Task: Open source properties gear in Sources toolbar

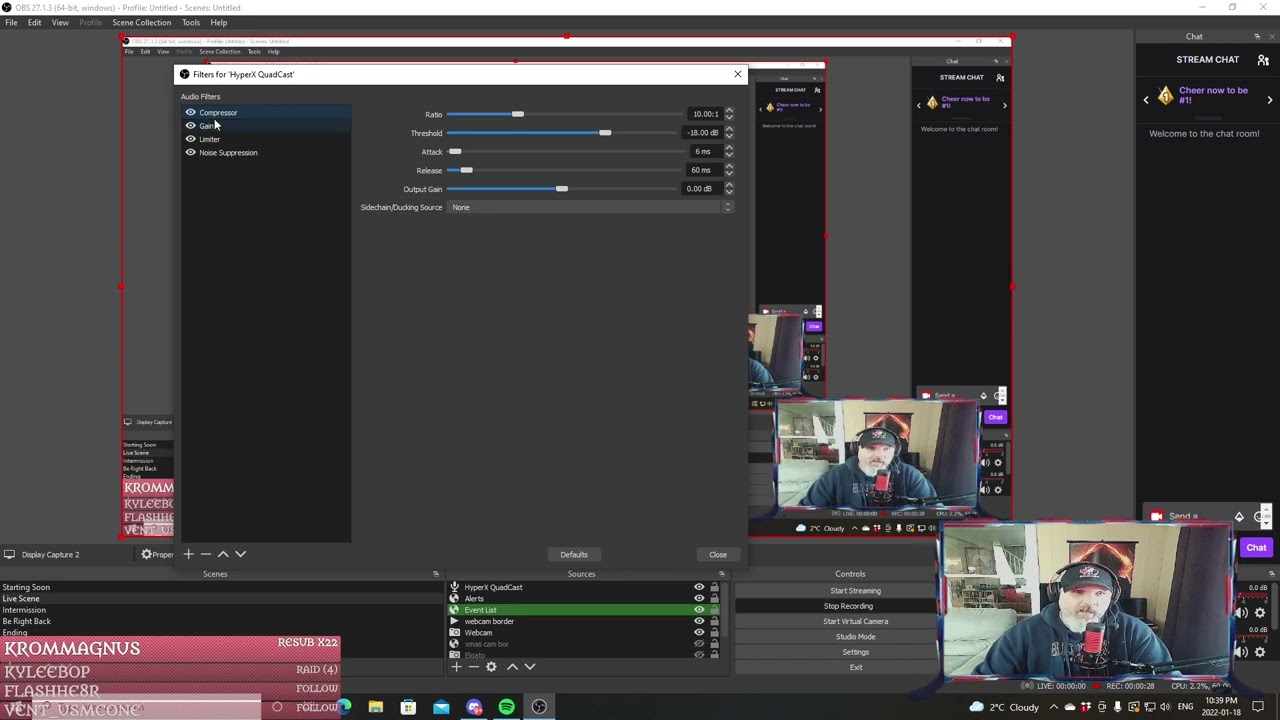Action: coord(491,667)
